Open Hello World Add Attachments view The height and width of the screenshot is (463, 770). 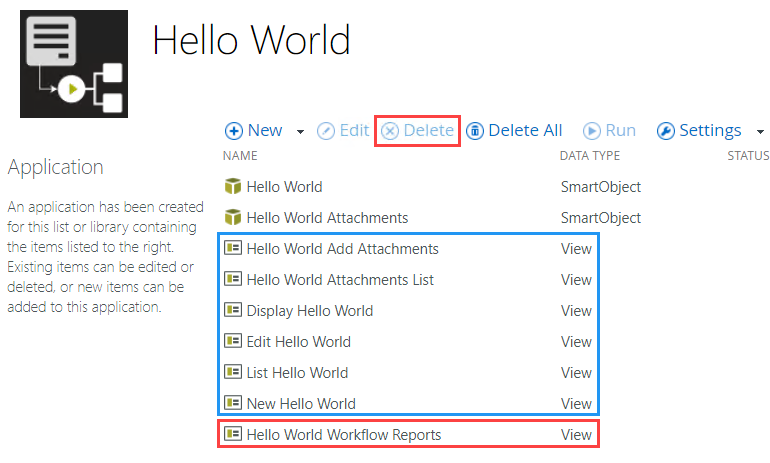342,249
